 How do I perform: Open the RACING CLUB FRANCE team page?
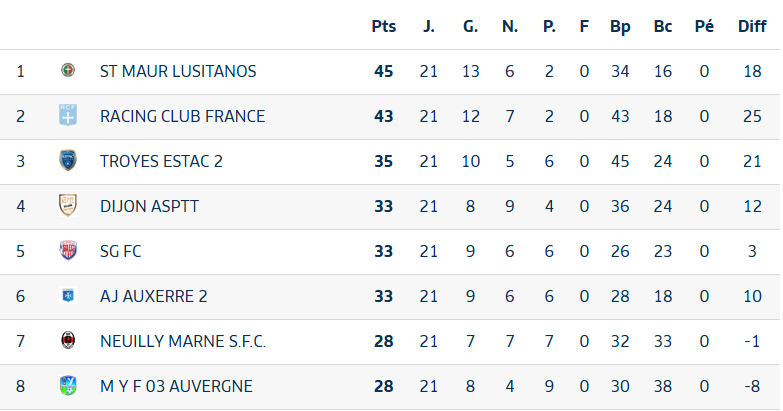click(x=182, y=116)
